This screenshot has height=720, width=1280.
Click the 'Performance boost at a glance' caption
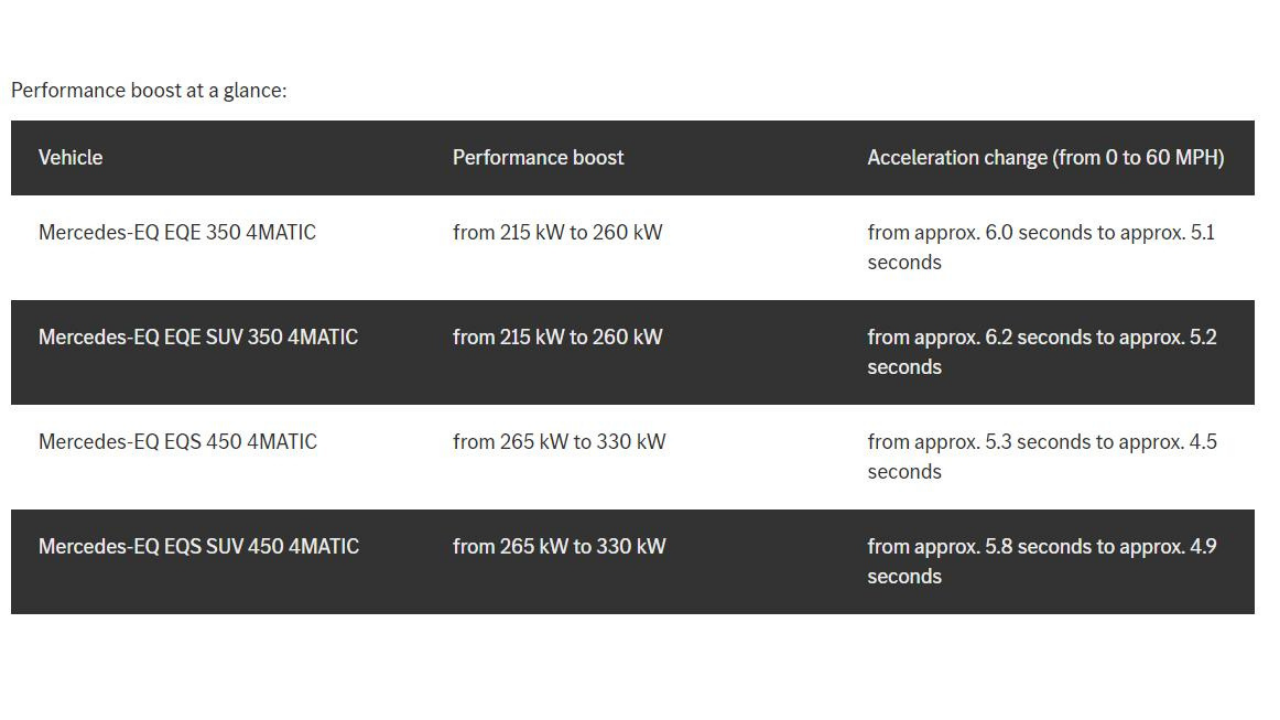[149, 90]
